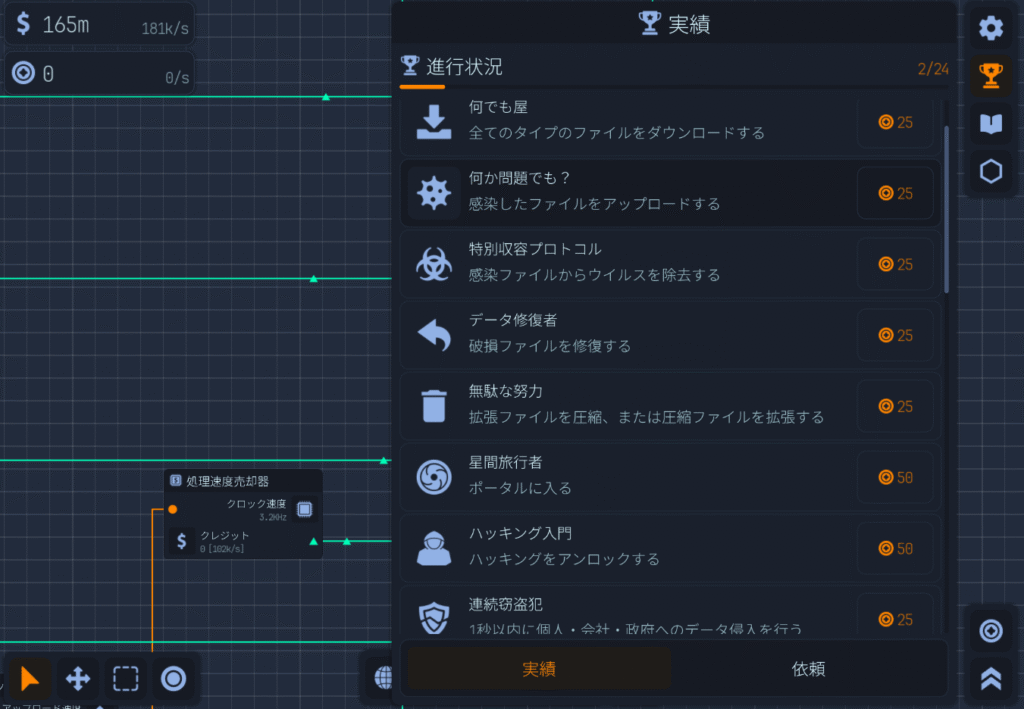This screenshot has height=709, width=1024.
Task: Claim the 50 reward for 星間旅行者
Action: click(x=895, y=478)
